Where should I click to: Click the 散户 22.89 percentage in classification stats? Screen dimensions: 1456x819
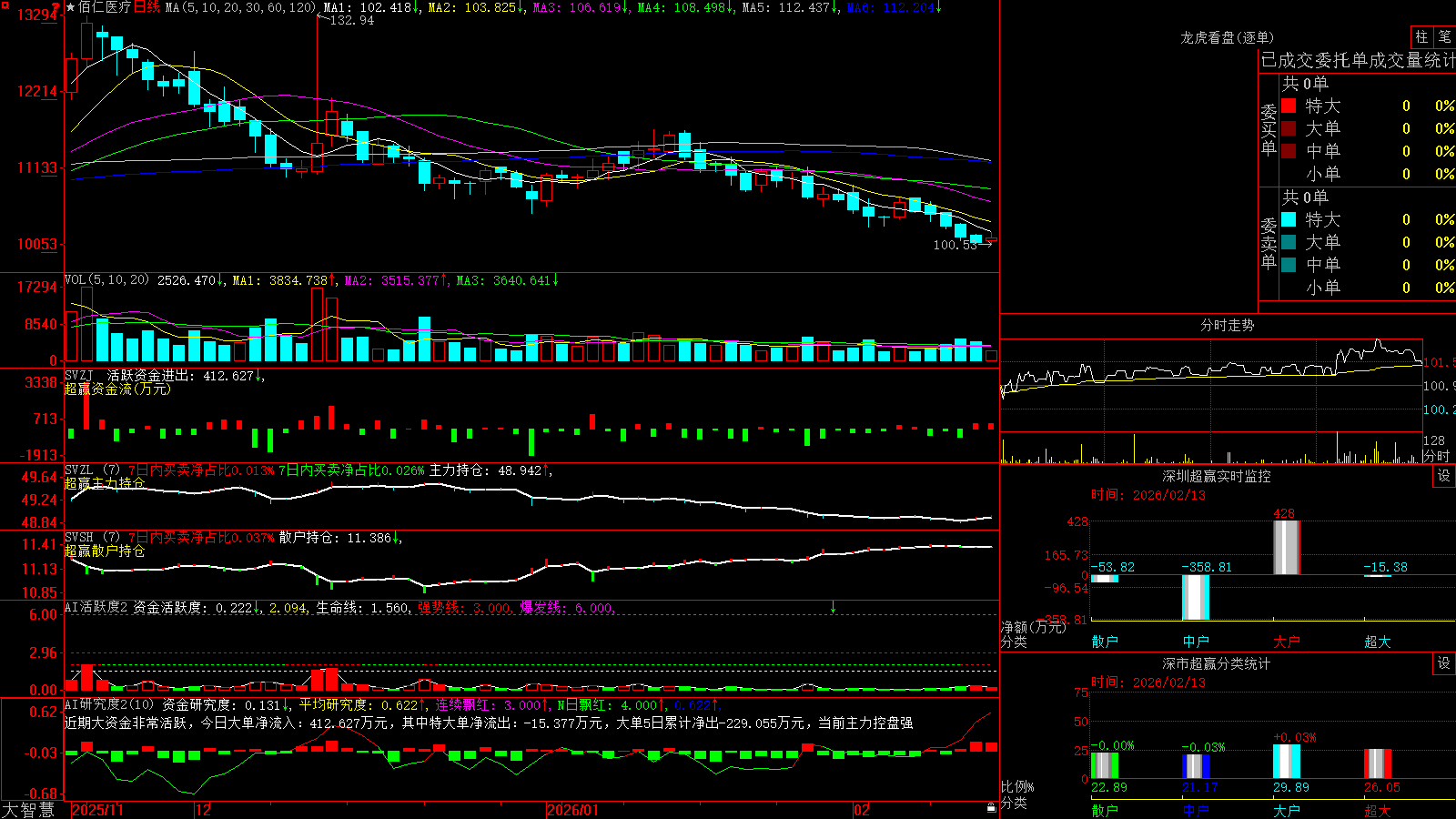pyautogui.click(x=1109, y=787)
